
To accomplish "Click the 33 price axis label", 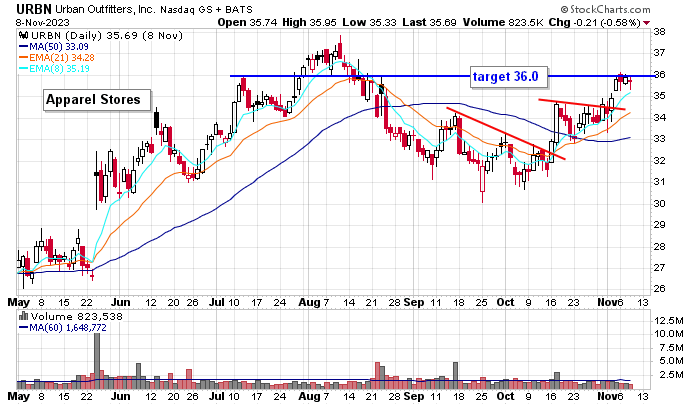I will pyautogui.click(x=659, y=139).
